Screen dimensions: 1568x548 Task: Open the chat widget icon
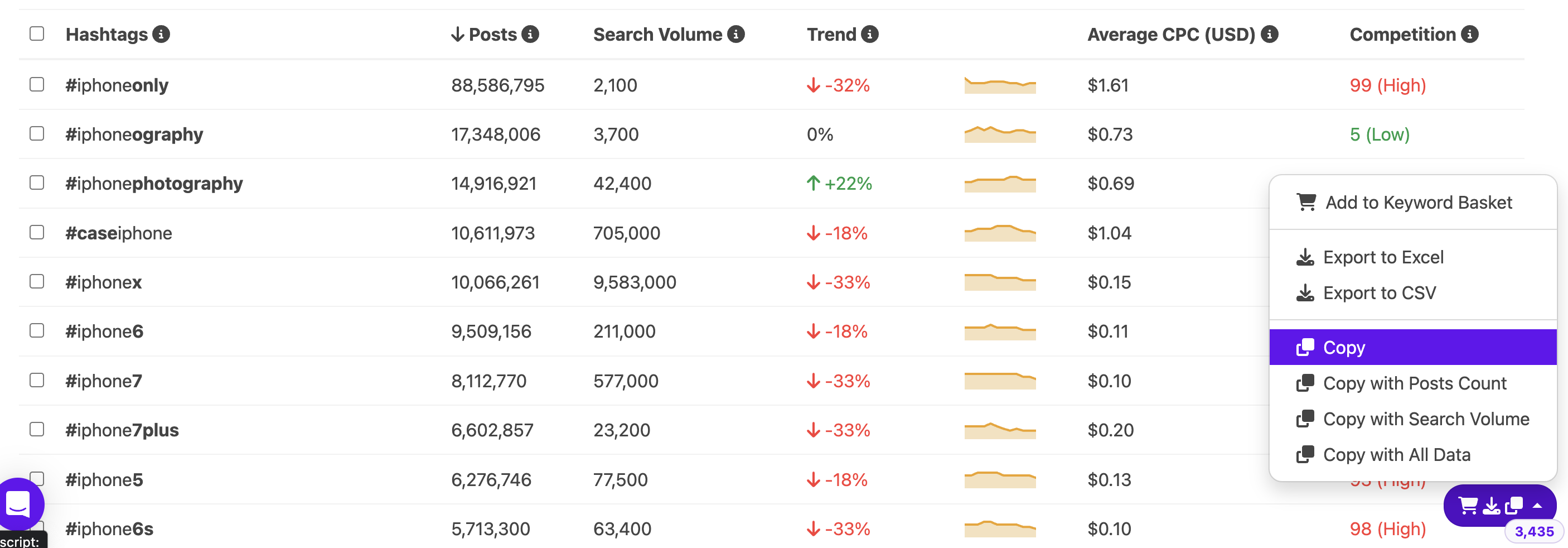18,504
